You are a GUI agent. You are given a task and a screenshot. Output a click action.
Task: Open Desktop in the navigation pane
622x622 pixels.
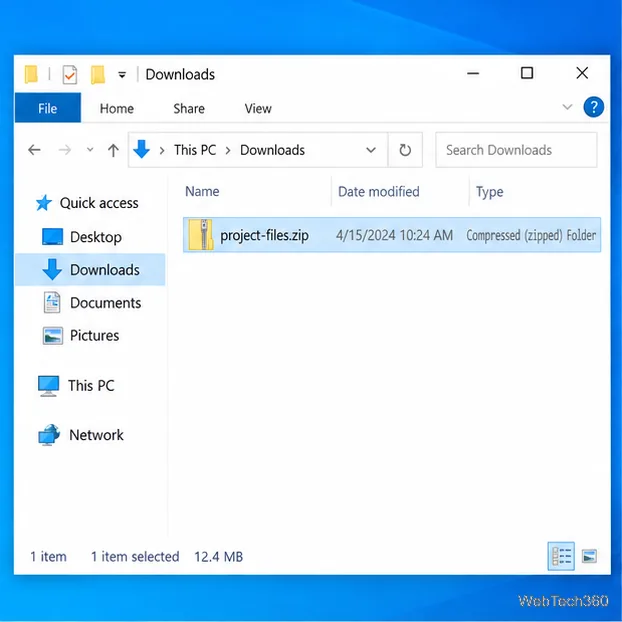96,237
